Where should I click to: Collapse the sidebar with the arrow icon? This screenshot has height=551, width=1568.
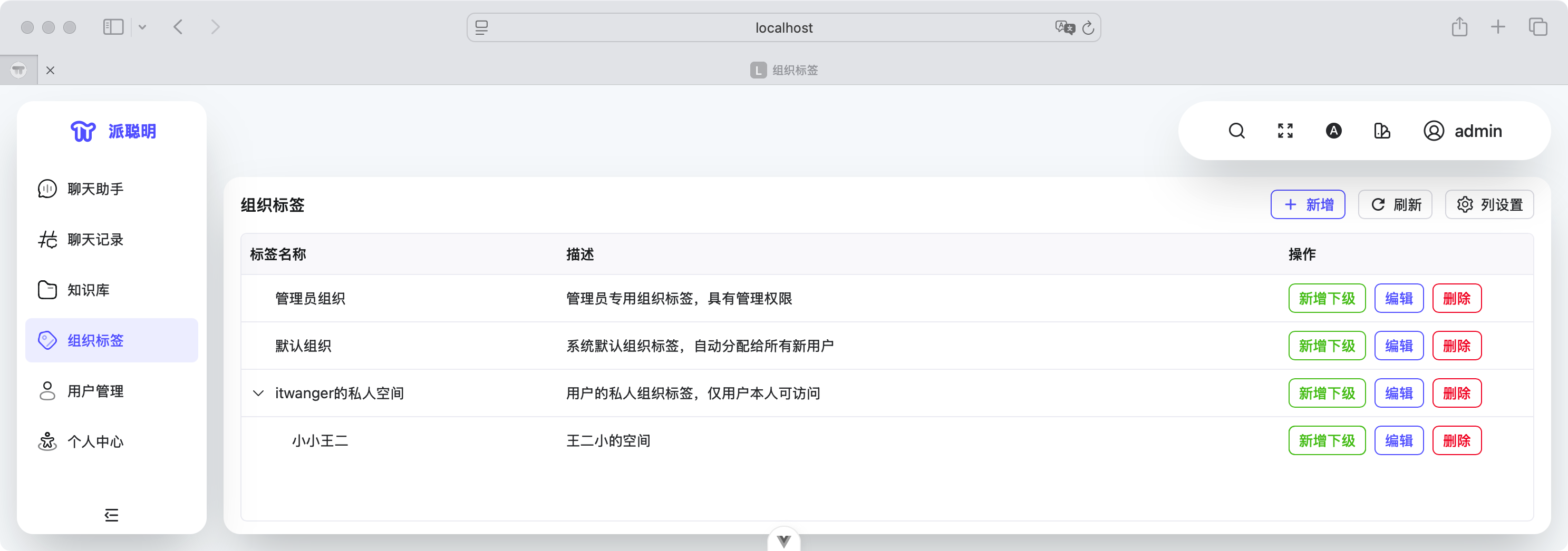(x=111, y=515)
